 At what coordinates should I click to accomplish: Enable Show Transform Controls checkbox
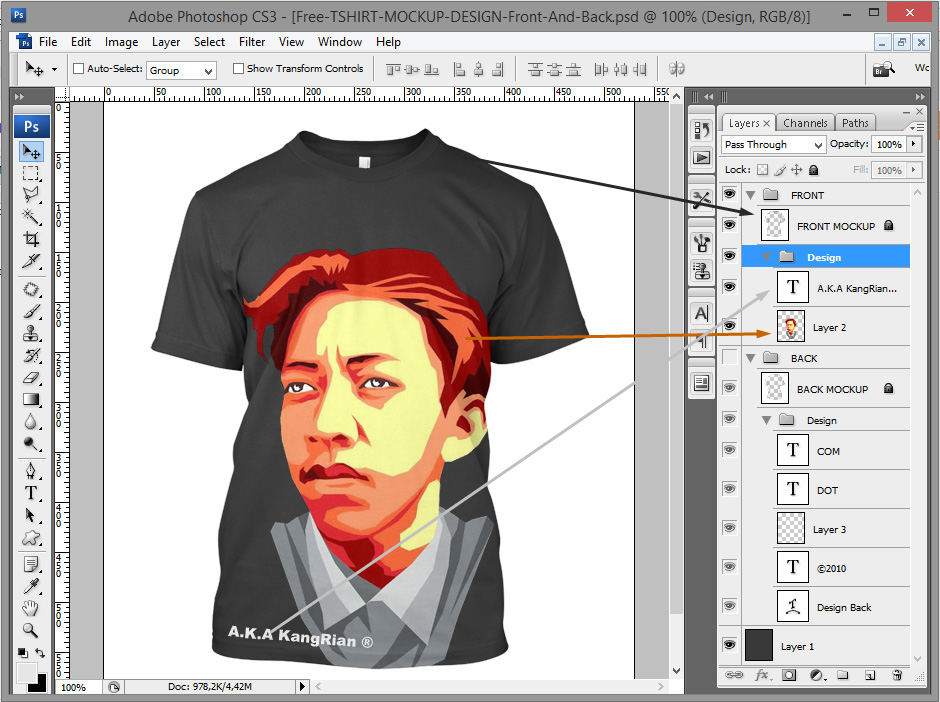pos(239,69)
